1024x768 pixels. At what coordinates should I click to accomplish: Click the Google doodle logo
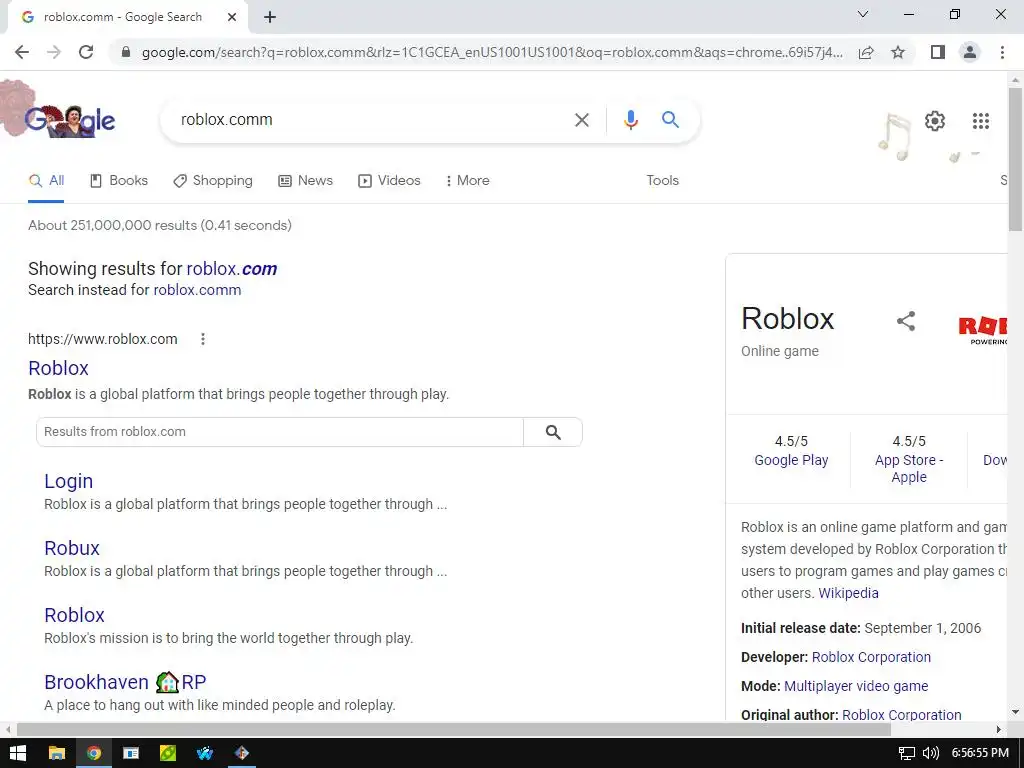[x=69, y=120]
